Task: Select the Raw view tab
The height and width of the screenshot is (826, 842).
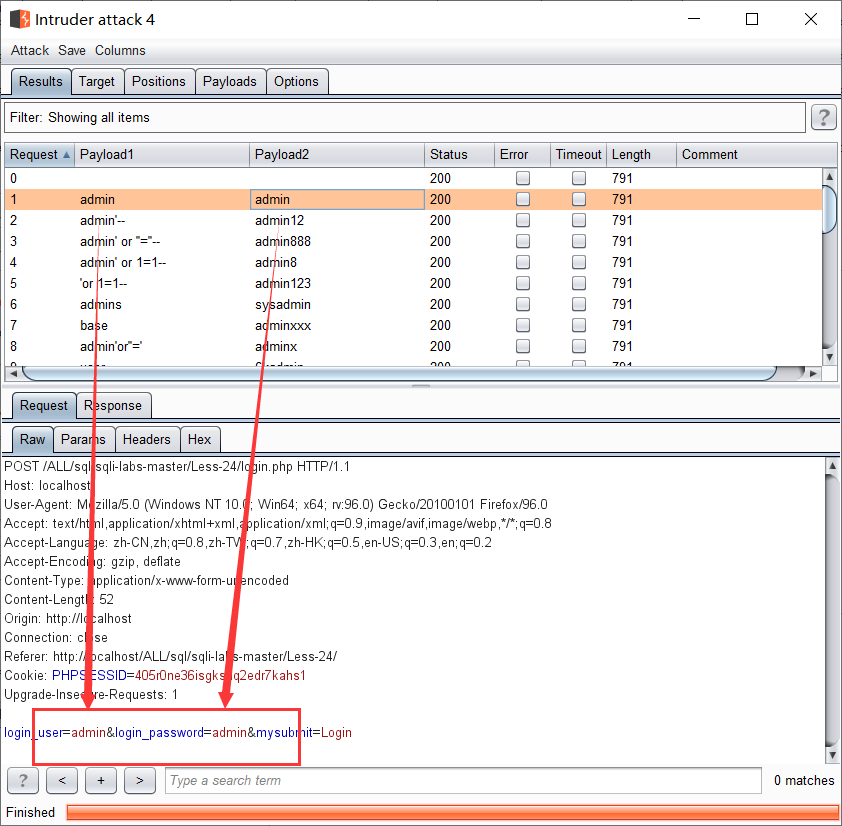Action: [x=32, y=439]
